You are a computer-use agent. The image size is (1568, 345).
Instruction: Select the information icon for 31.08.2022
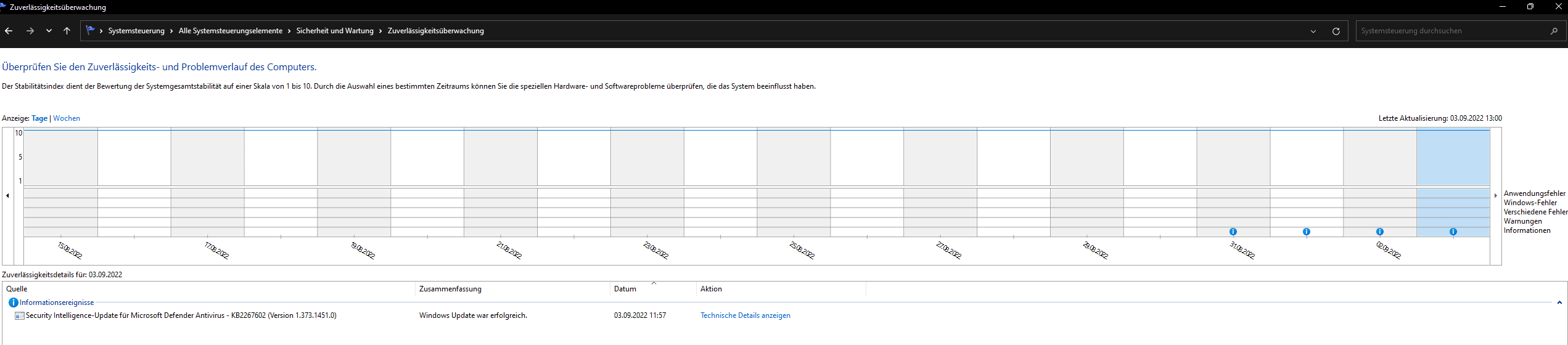(x=1233, y=232)
